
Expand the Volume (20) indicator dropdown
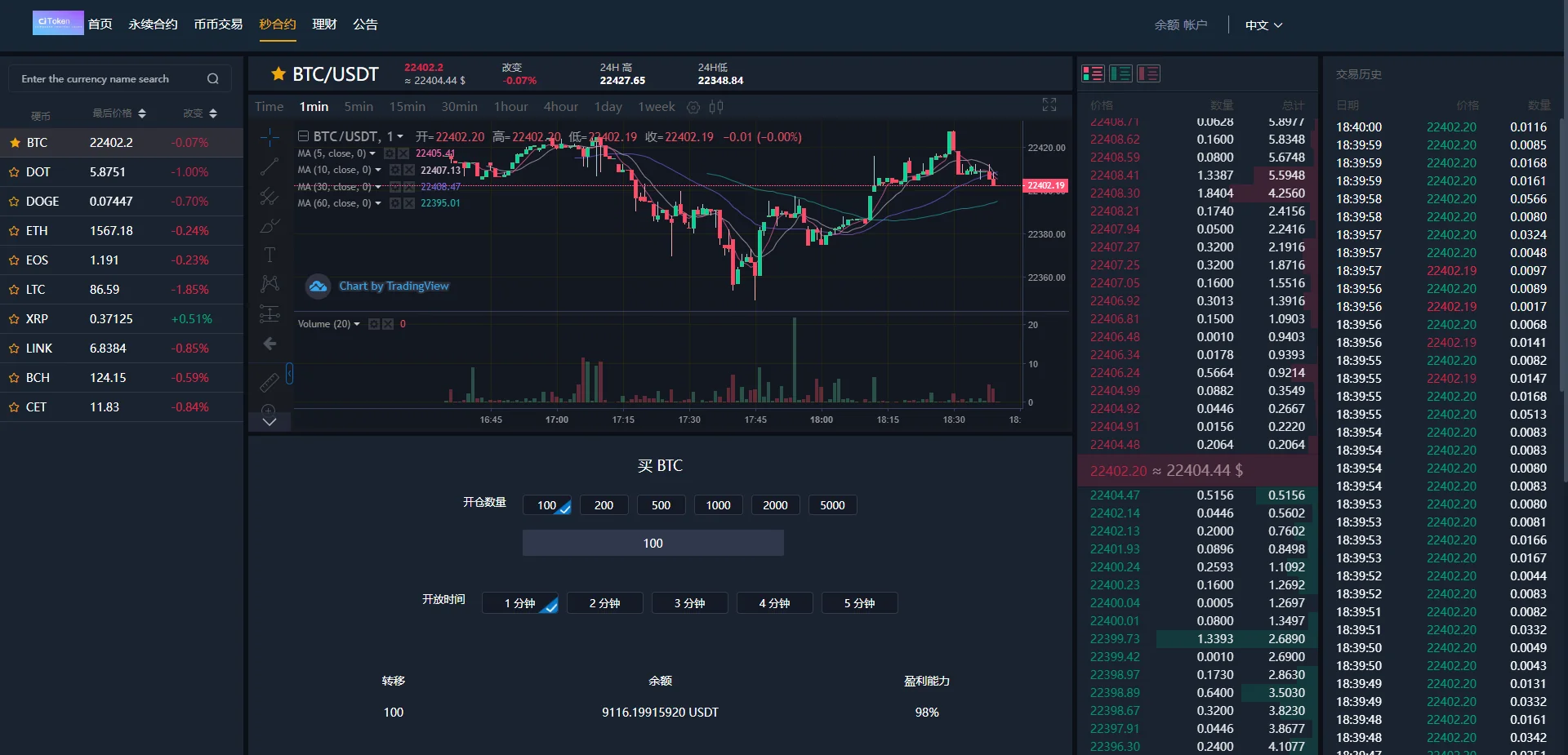pos(357,324)
